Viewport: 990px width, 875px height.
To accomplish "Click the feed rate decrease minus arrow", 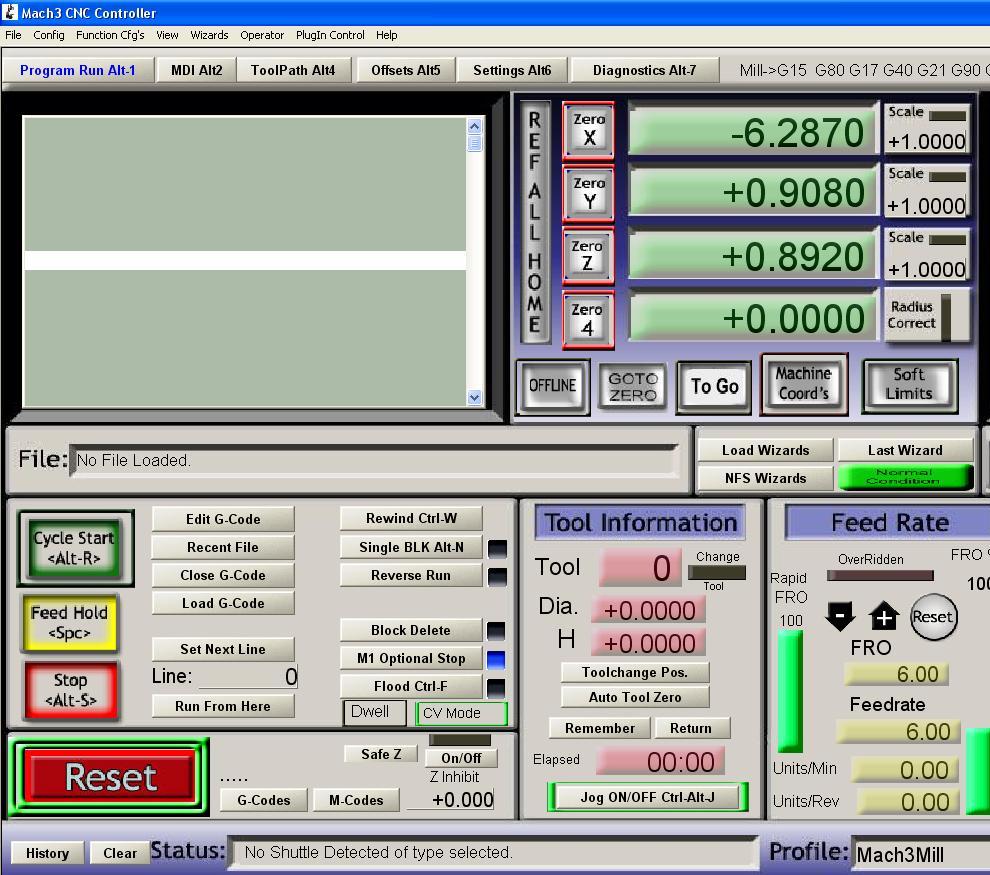I will click(840, 617).
